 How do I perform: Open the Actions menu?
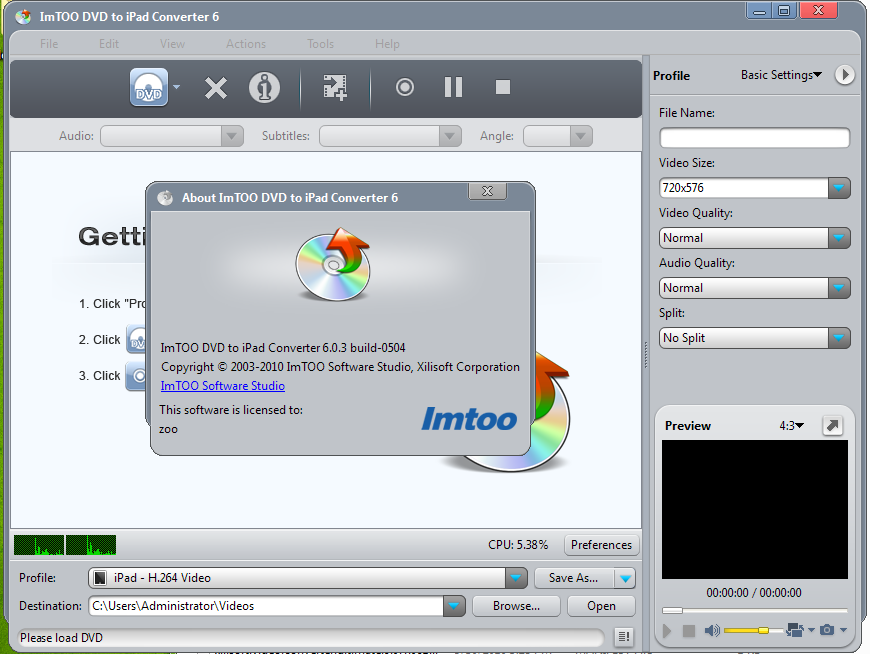point(246,44)
